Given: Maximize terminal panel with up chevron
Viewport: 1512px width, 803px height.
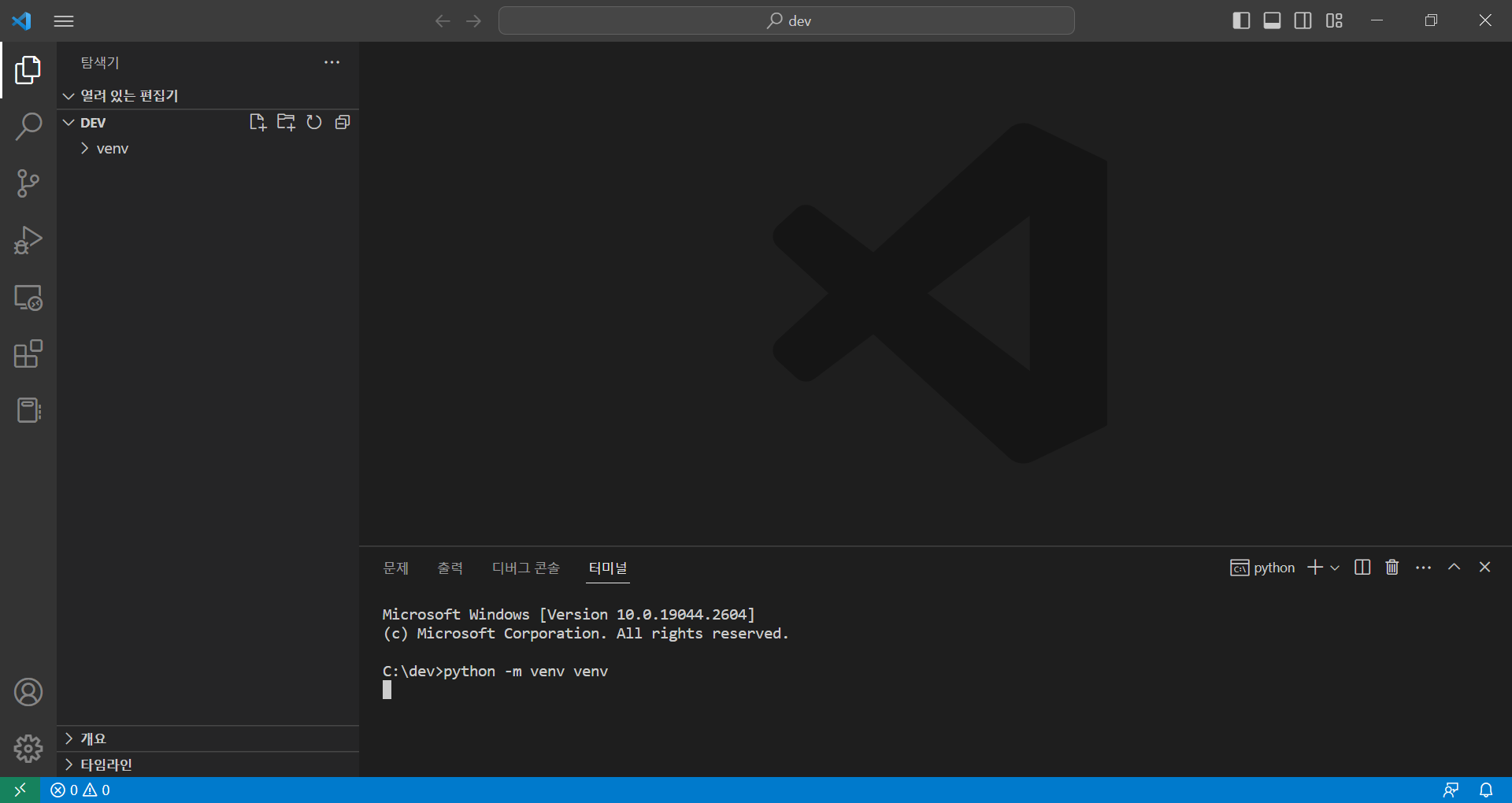Looking at the screenshot, I should tap(1454, 568).
